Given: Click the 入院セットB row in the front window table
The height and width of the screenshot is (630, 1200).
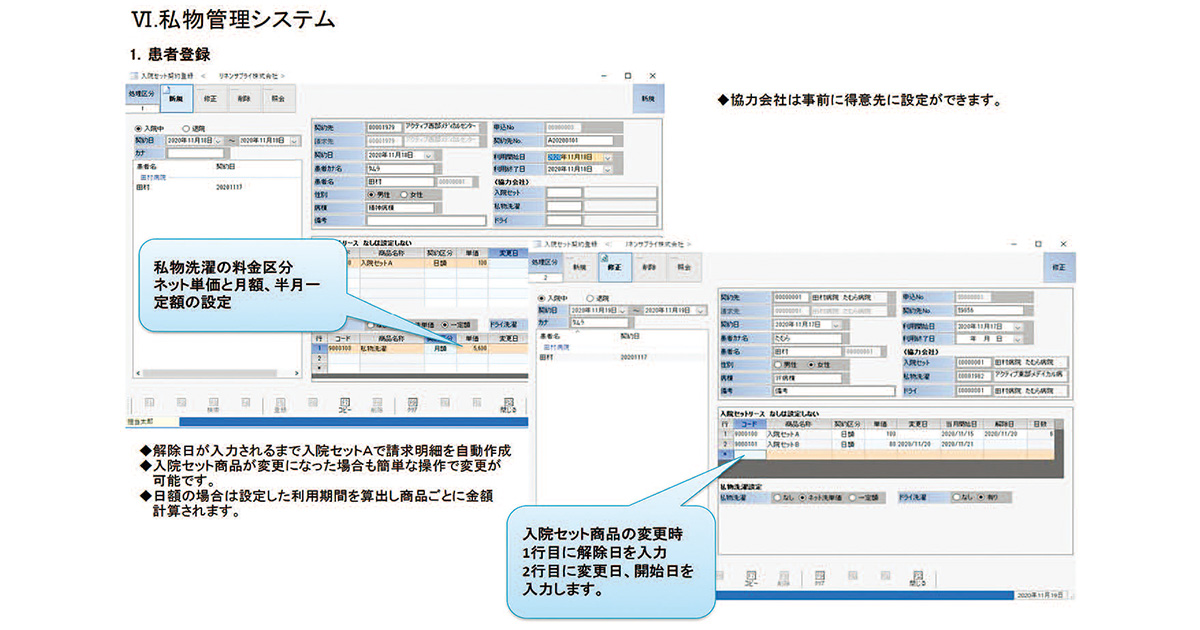Looking at the screenshot, I should 888,442.
